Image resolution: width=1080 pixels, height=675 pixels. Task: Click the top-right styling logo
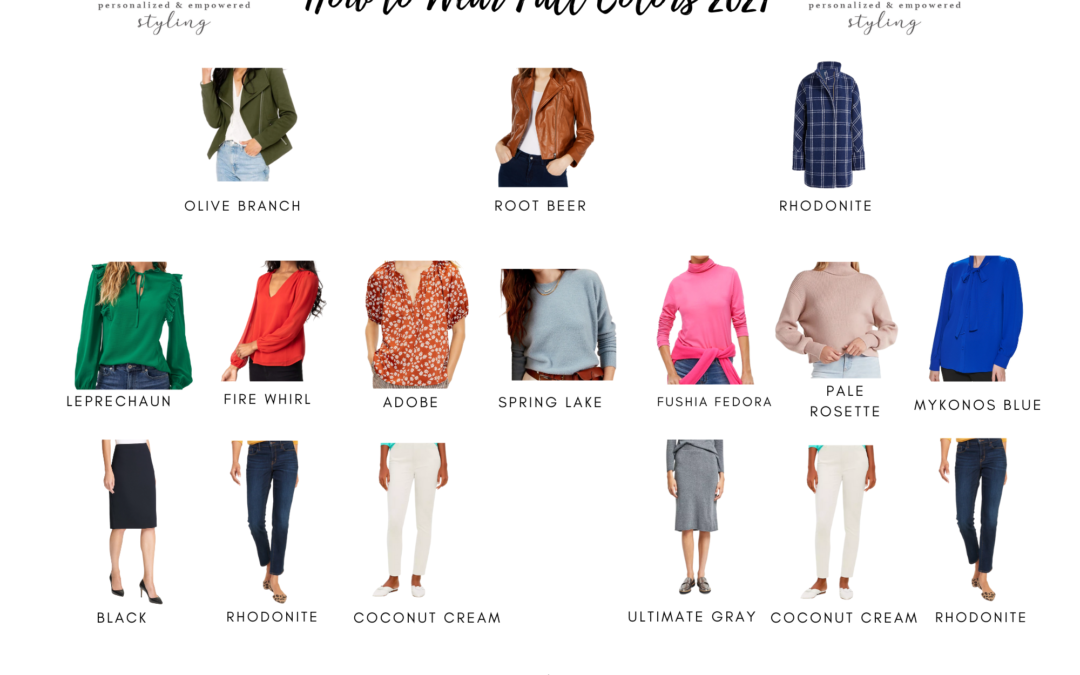click(x=884, y=17)
